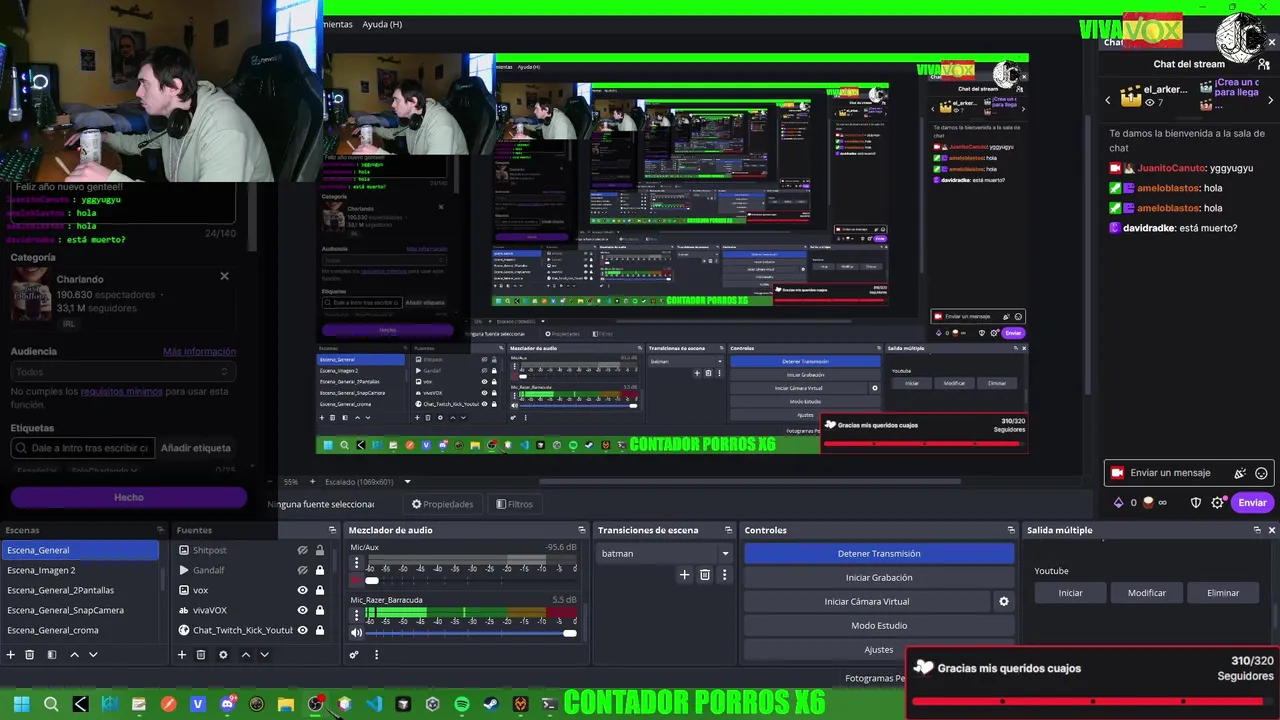Open audio mixer three-dot menu at bottom
Screen dimensions: 1280x720
[x=376, y=655]
